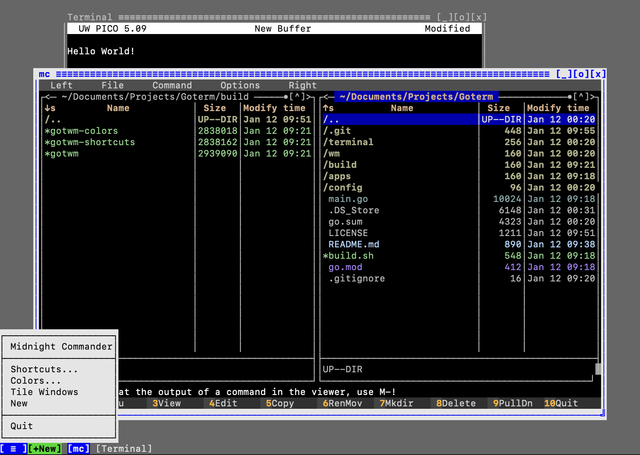Select the .DS_Store file
Screen dimensions: 640x455
pyautogui.click(x=459, y=211)
